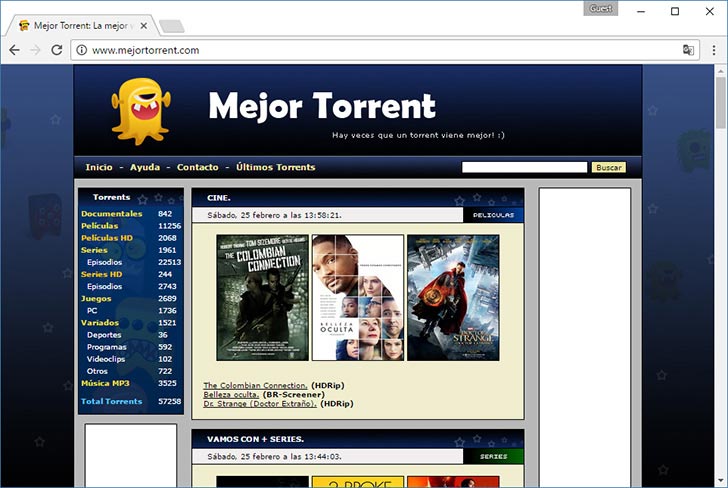Click Total Torrents label
This screenshot has width=728, height=488.
tap(111, 401)
